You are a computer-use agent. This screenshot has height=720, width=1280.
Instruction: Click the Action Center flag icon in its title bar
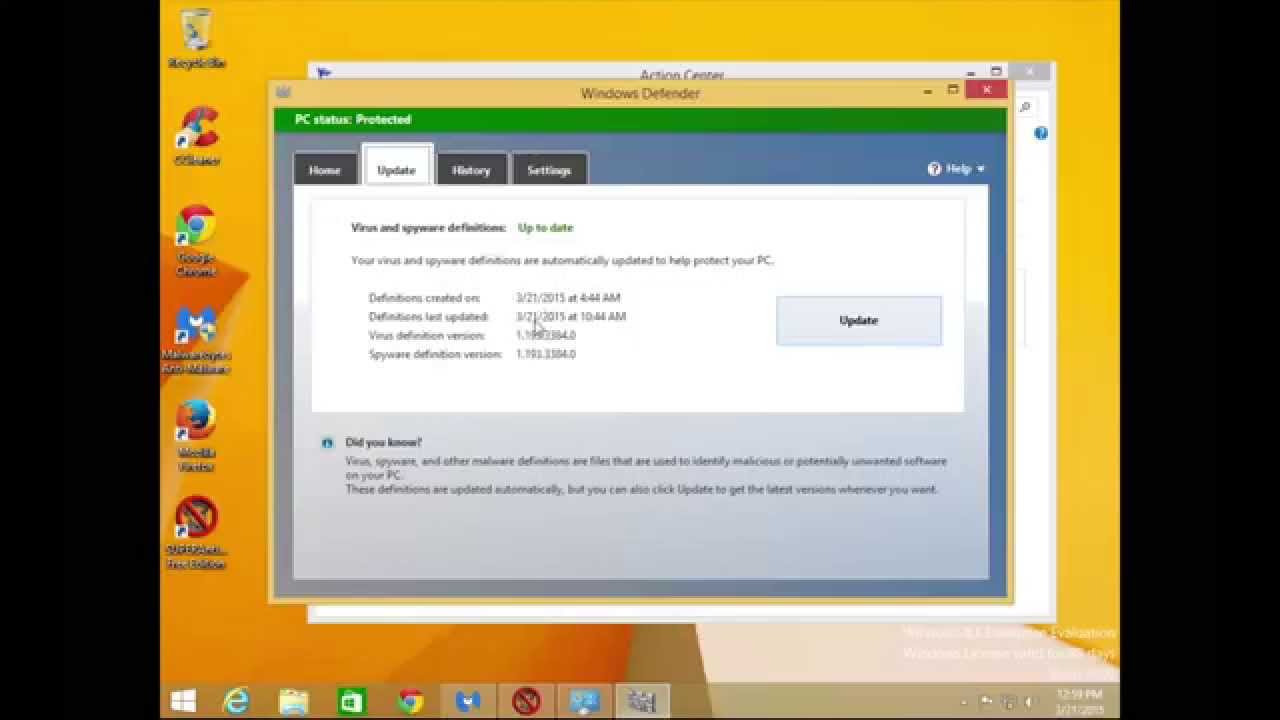tap(323, 73)
